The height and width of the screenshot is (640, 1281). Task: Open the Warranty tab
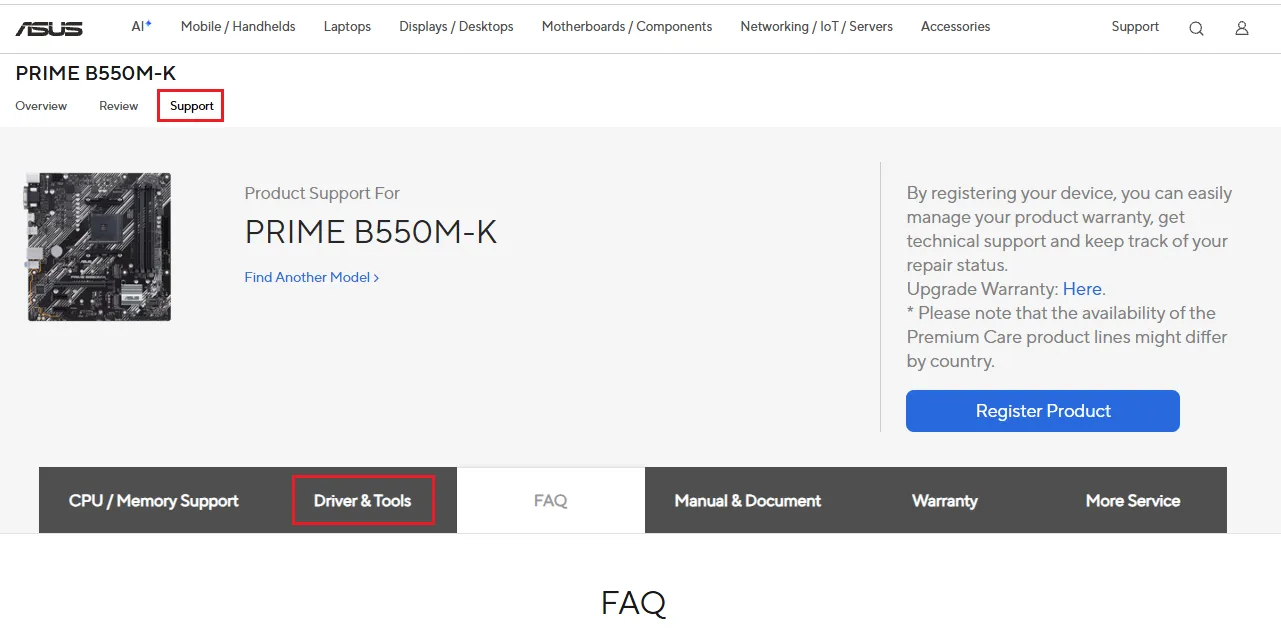click(x=945, y=500)
